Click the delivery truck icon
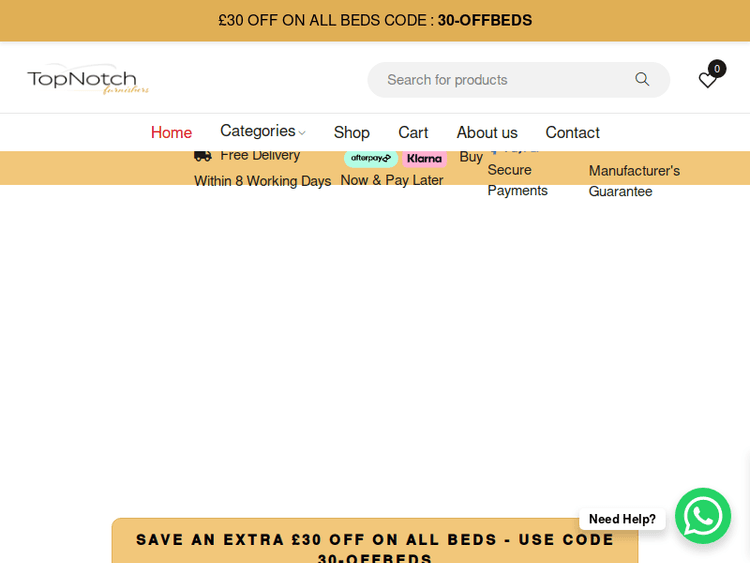 (203, 155)
